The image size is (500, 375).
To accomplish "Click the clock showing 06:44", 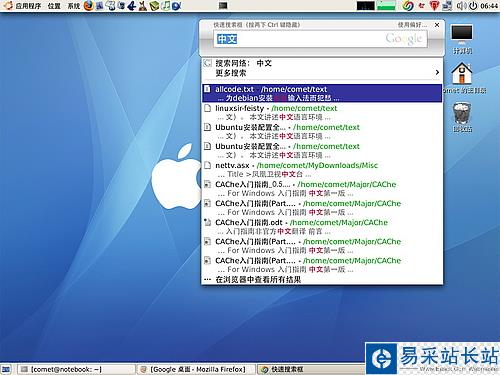I will pos(489,6).
